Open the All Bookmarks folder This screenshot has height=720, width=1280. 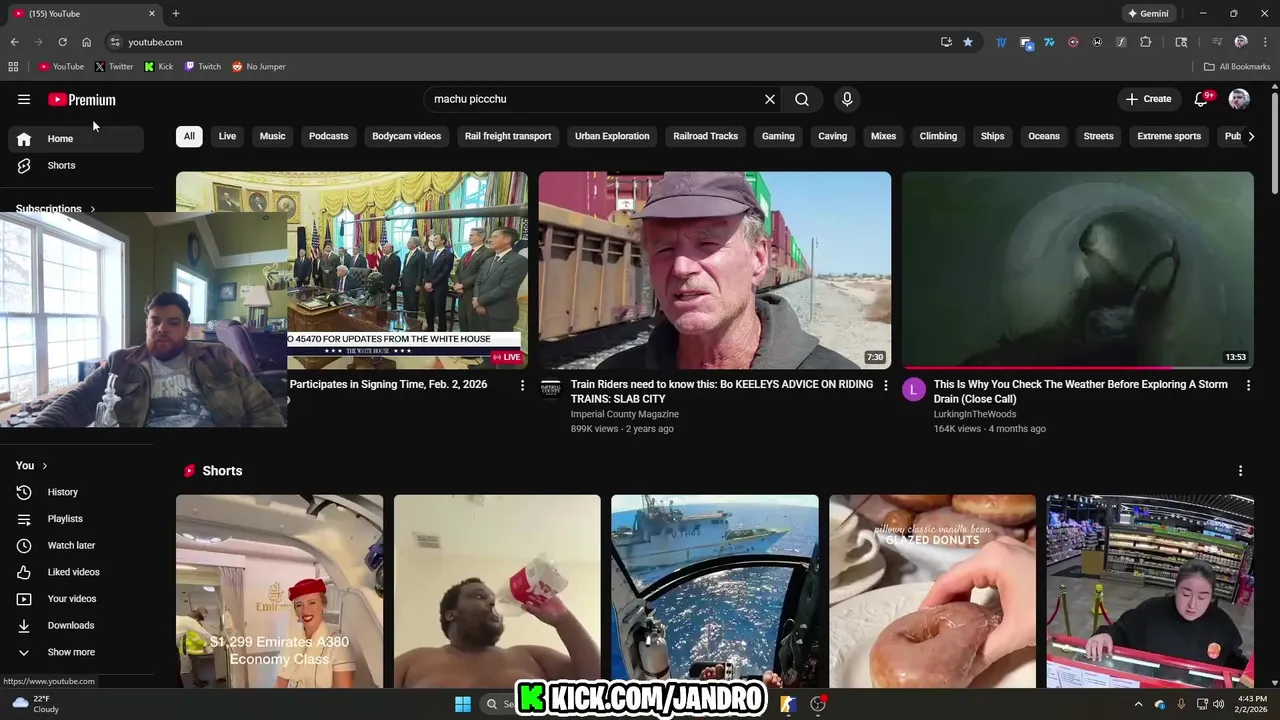(1237, 66)
